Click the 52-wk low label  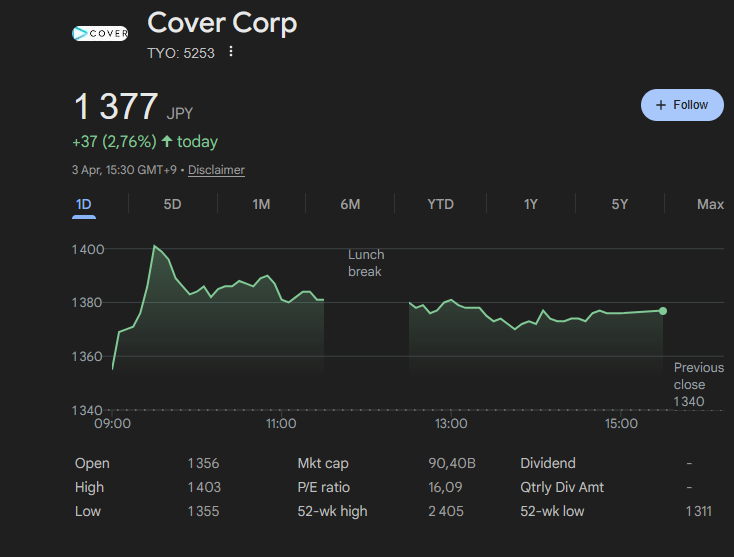552,511
